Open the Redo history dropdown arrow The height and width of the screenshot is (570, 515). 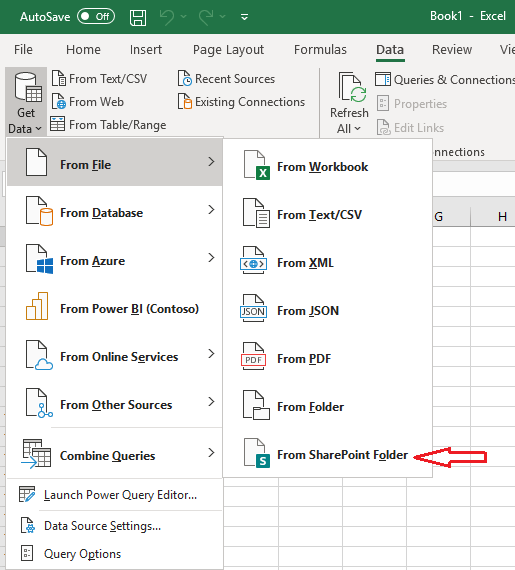(x=223, y=17)
